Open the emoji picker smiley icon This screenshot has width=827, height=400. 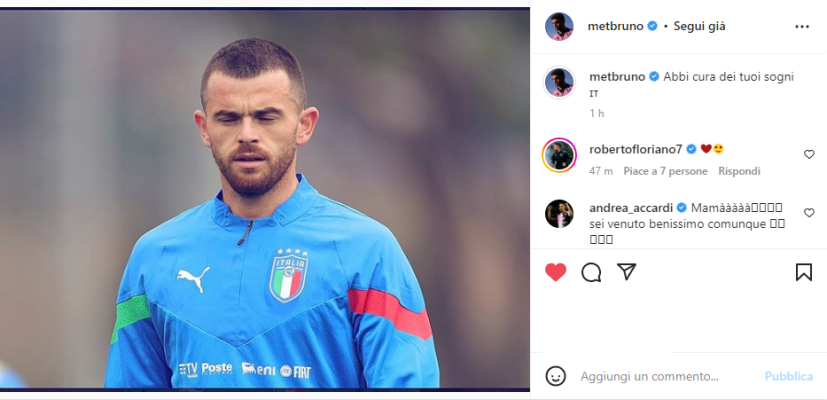[x=555, y=376]
